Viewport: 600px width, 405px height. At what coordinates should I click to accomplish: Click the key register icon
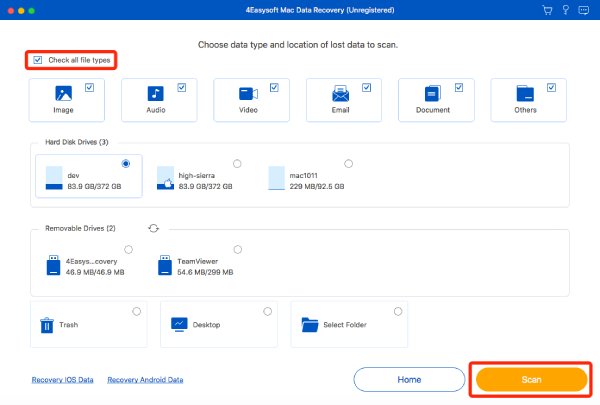point(566,10)
